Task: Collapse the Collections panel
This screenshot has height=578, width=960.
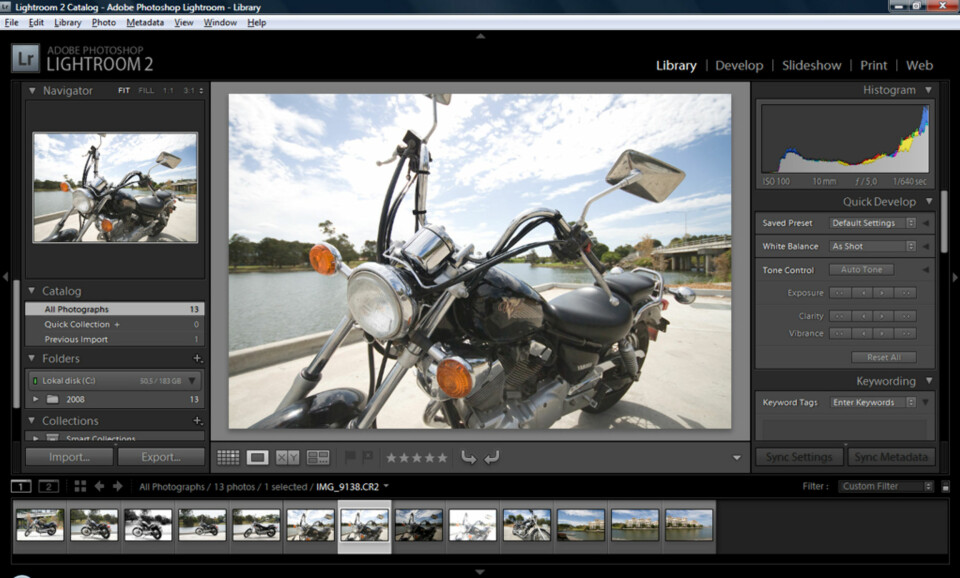Action: pos(32,421)
